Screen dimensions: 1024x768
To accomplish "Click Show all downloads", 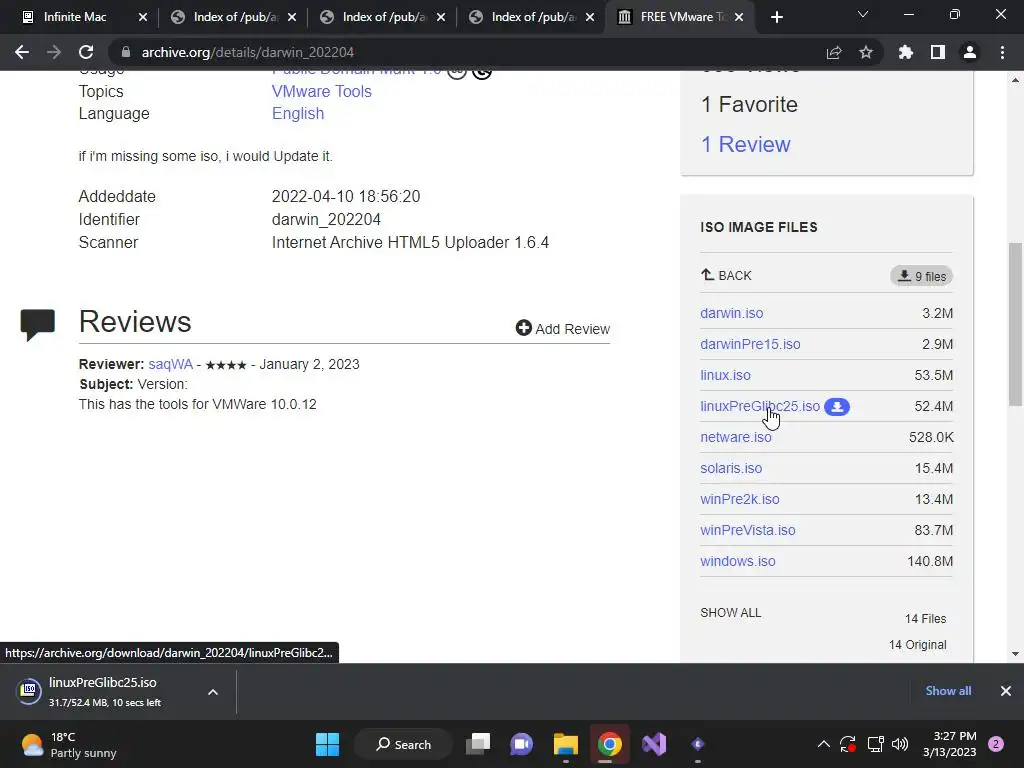I will tap(948, 691).
